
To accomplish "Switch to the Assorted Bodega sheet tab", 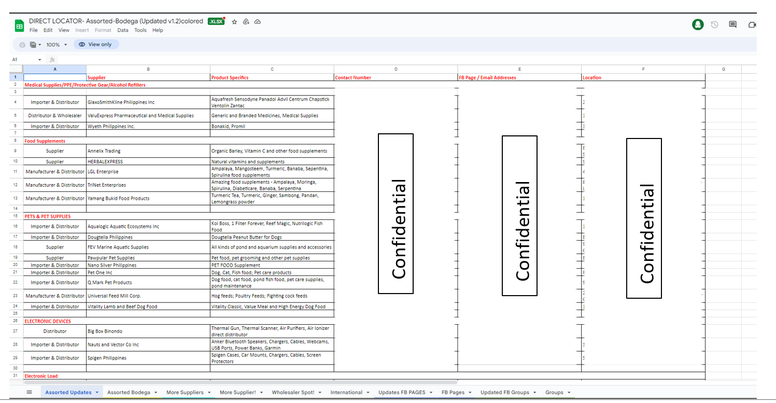I will click(x=129, y=392).
